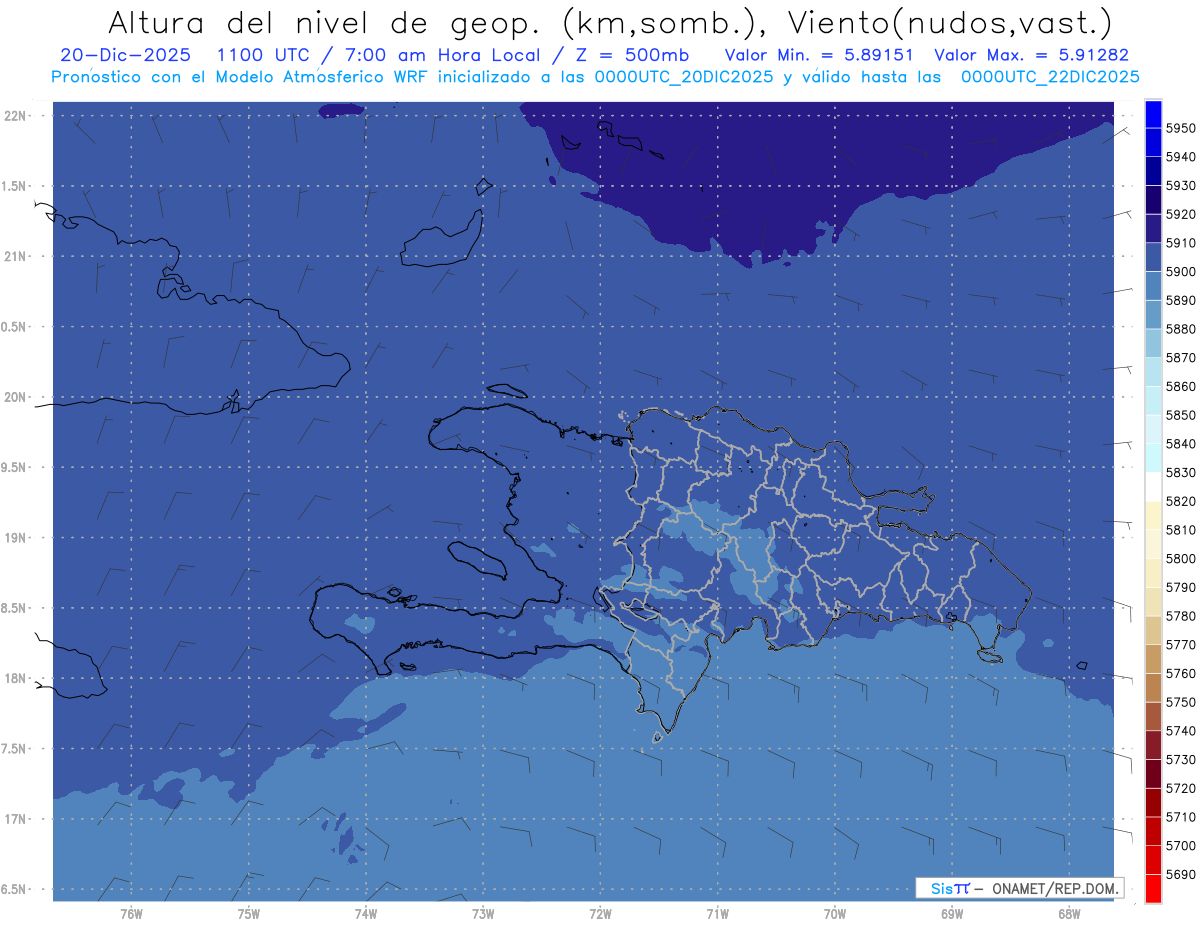Click the '0000UTC_22DIC2025' valid-until text
1200x927 pixels.
[1049, 77]
